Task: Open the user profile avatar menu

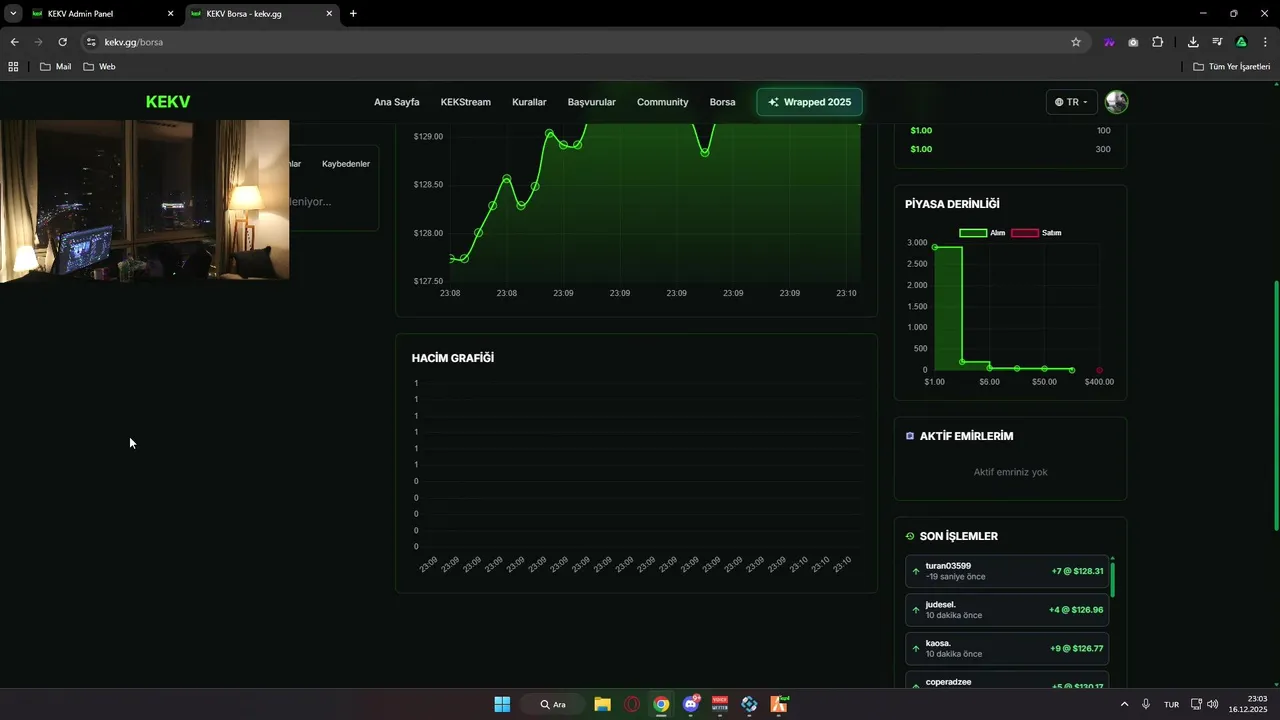Action: [1117, 102]
